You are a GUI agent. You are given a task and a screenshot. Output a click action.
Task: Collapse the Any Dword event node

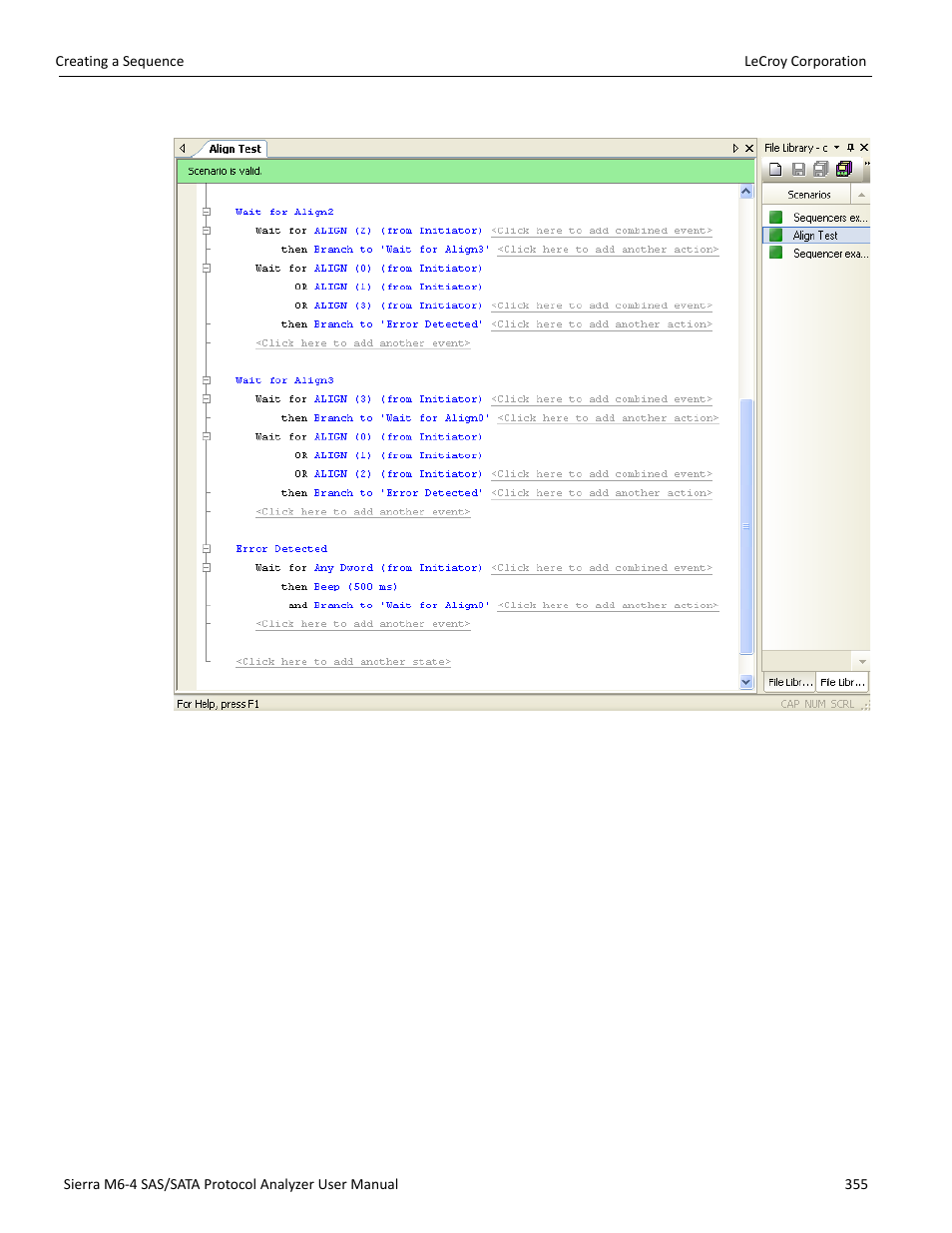coord(207,567)
